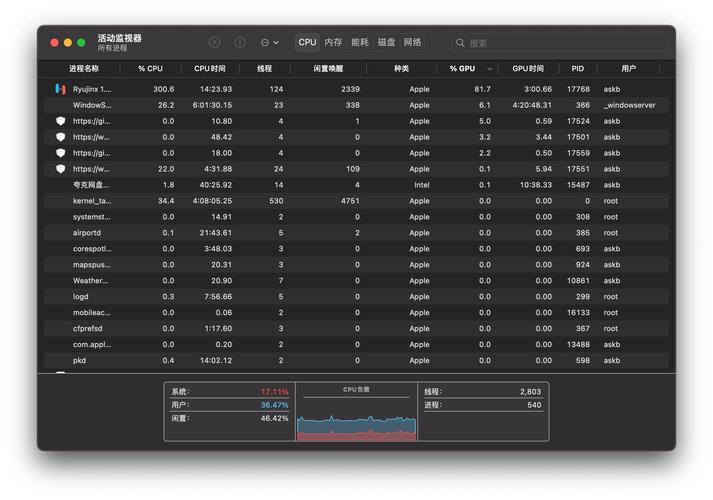Select the 夸克网盘 process row
Screen dimensions: 713x500
click(356, 185)
